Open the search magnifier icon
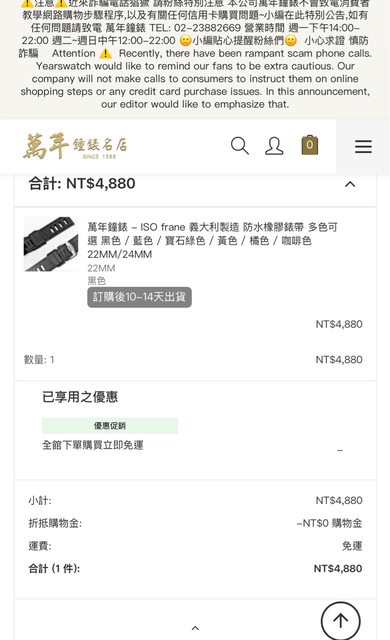Screen dimensions: 390x640 coord(239,146)
